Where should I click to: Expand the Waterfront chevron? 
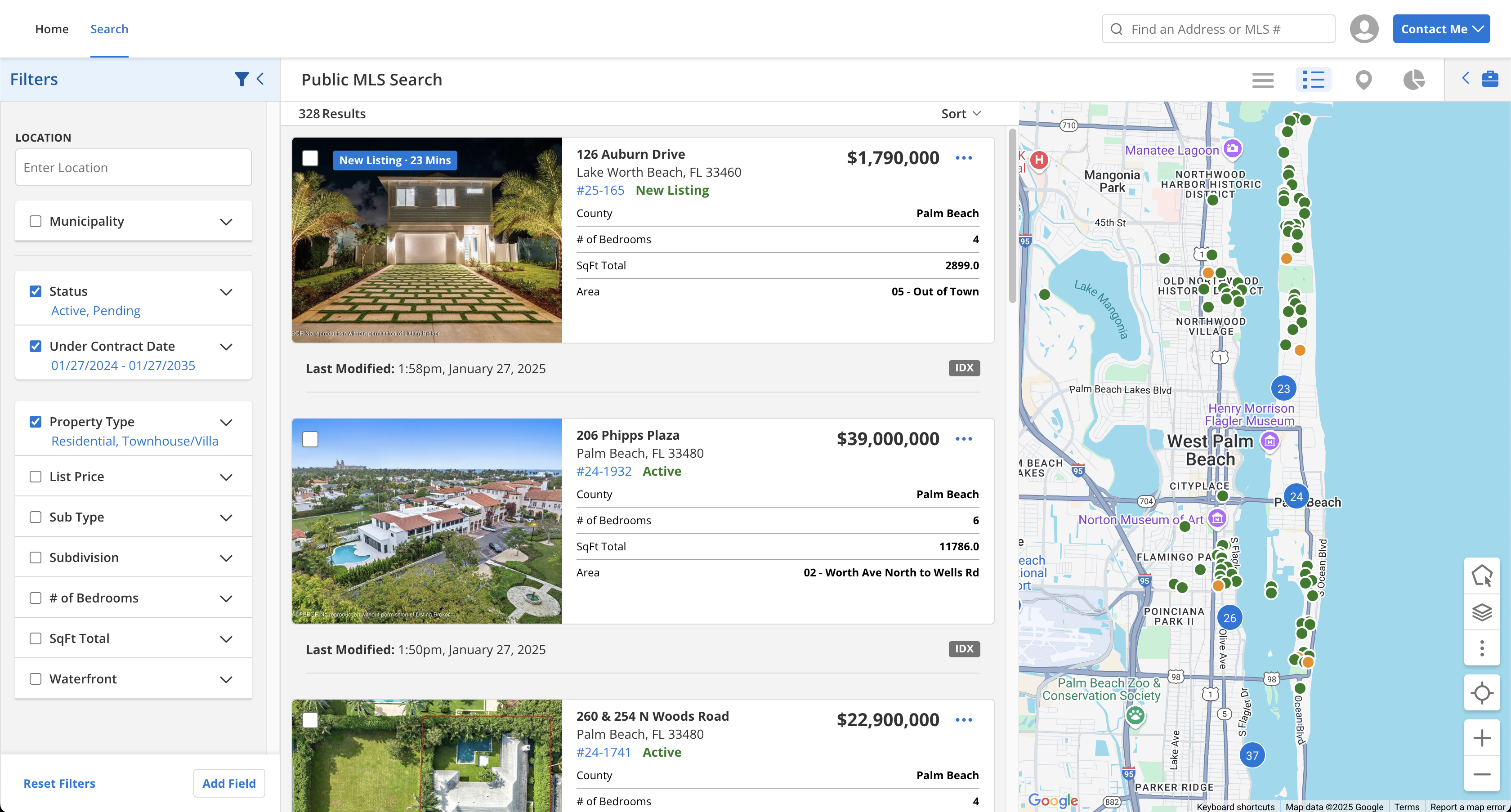tap(226, 679)
